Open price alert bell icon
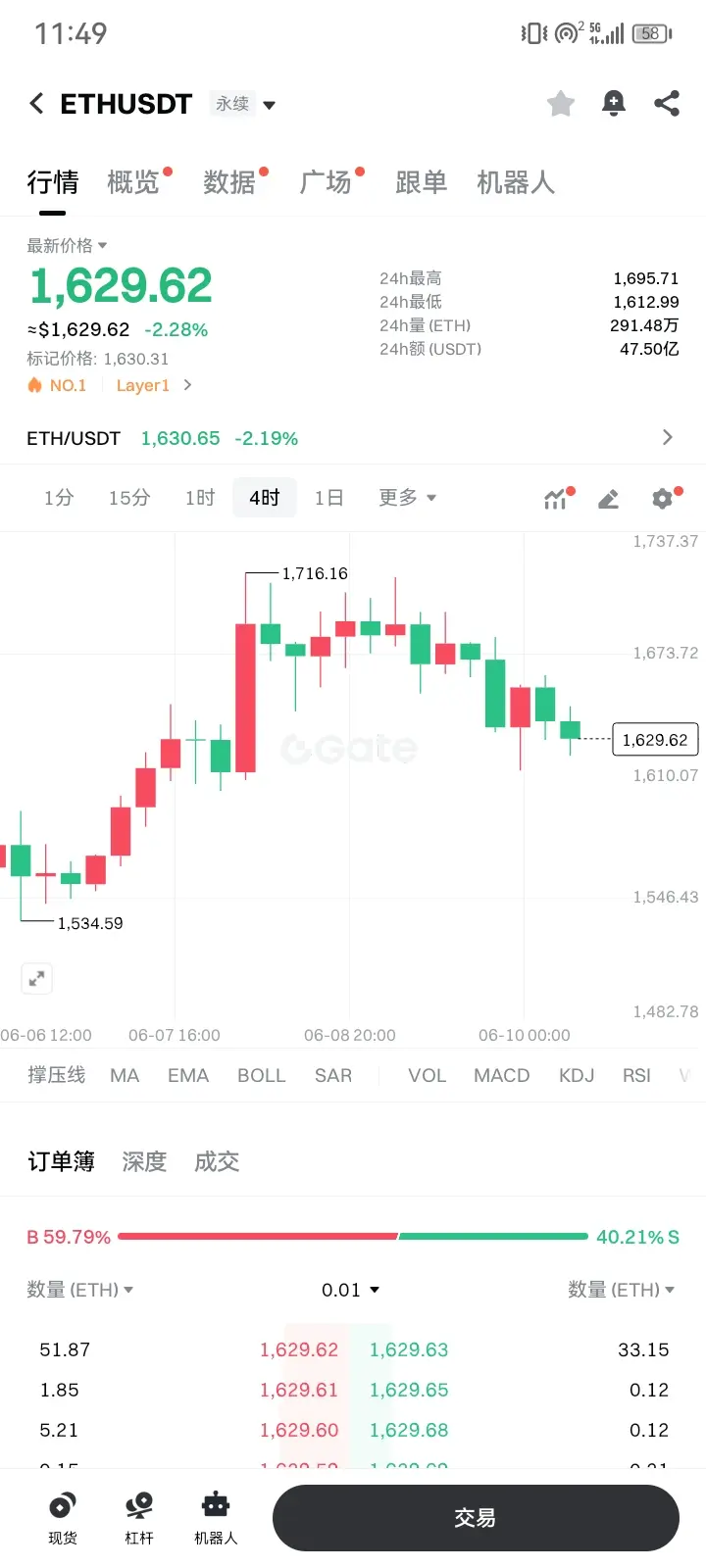This screenshot has width=706, height=1568. (x=614, y=103)
